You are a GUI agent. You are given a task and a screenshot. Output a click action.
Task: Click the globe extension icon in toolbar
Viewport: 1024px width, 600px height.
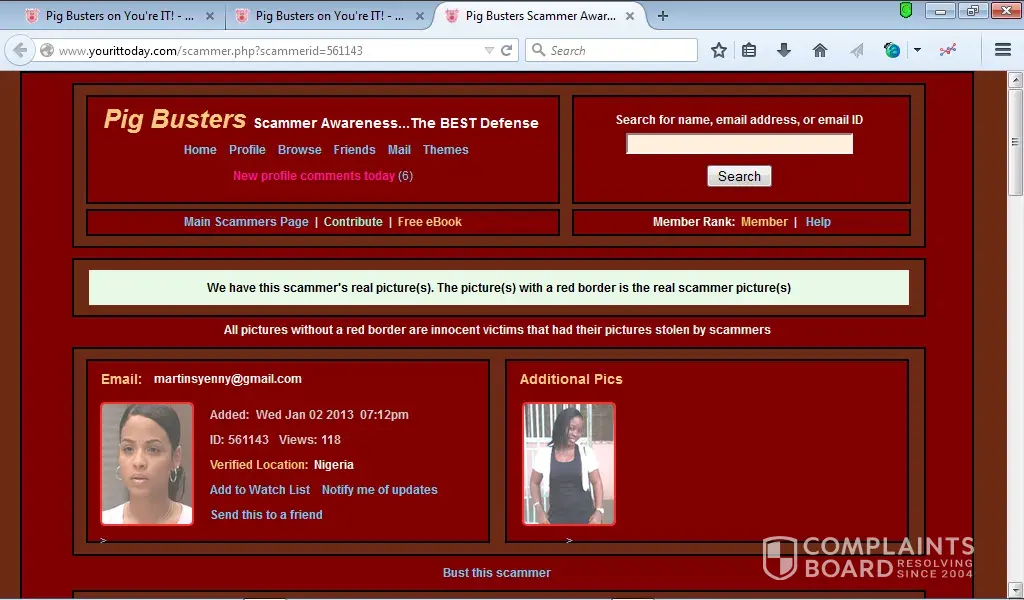892,51
